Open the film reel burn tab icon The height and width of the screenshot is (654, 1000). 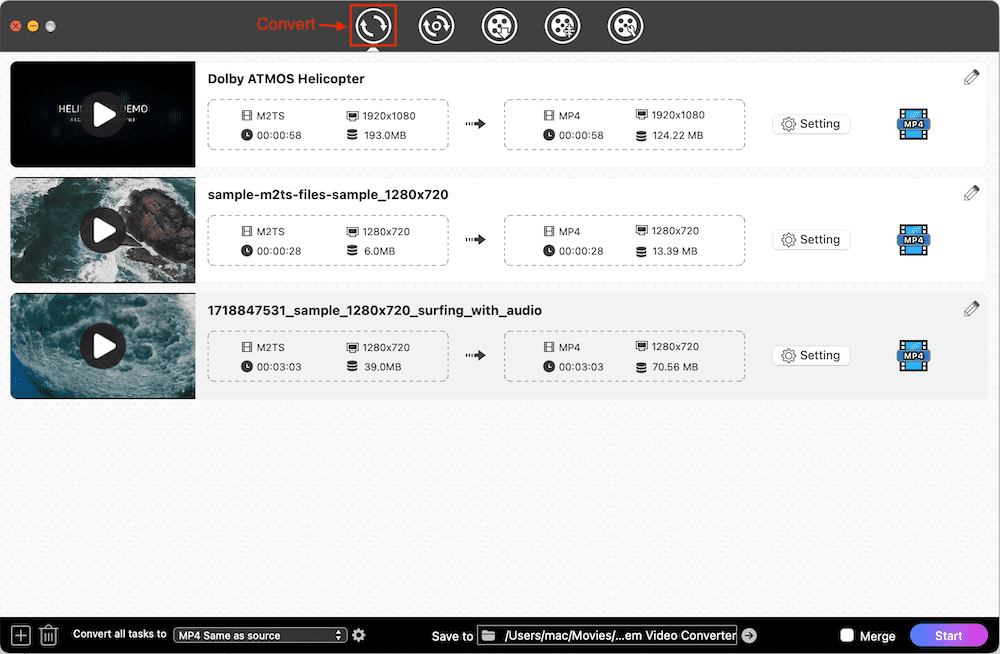click(x=562, y=26)
